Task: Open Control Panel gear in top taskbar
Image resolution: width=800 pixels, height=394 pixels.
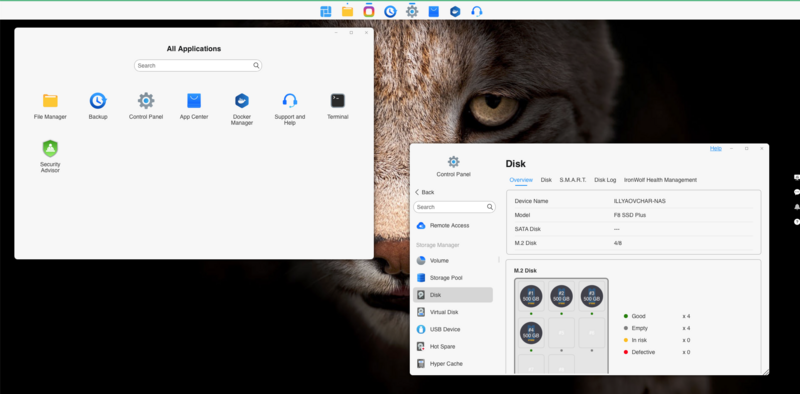Action: tap(412, 11)
